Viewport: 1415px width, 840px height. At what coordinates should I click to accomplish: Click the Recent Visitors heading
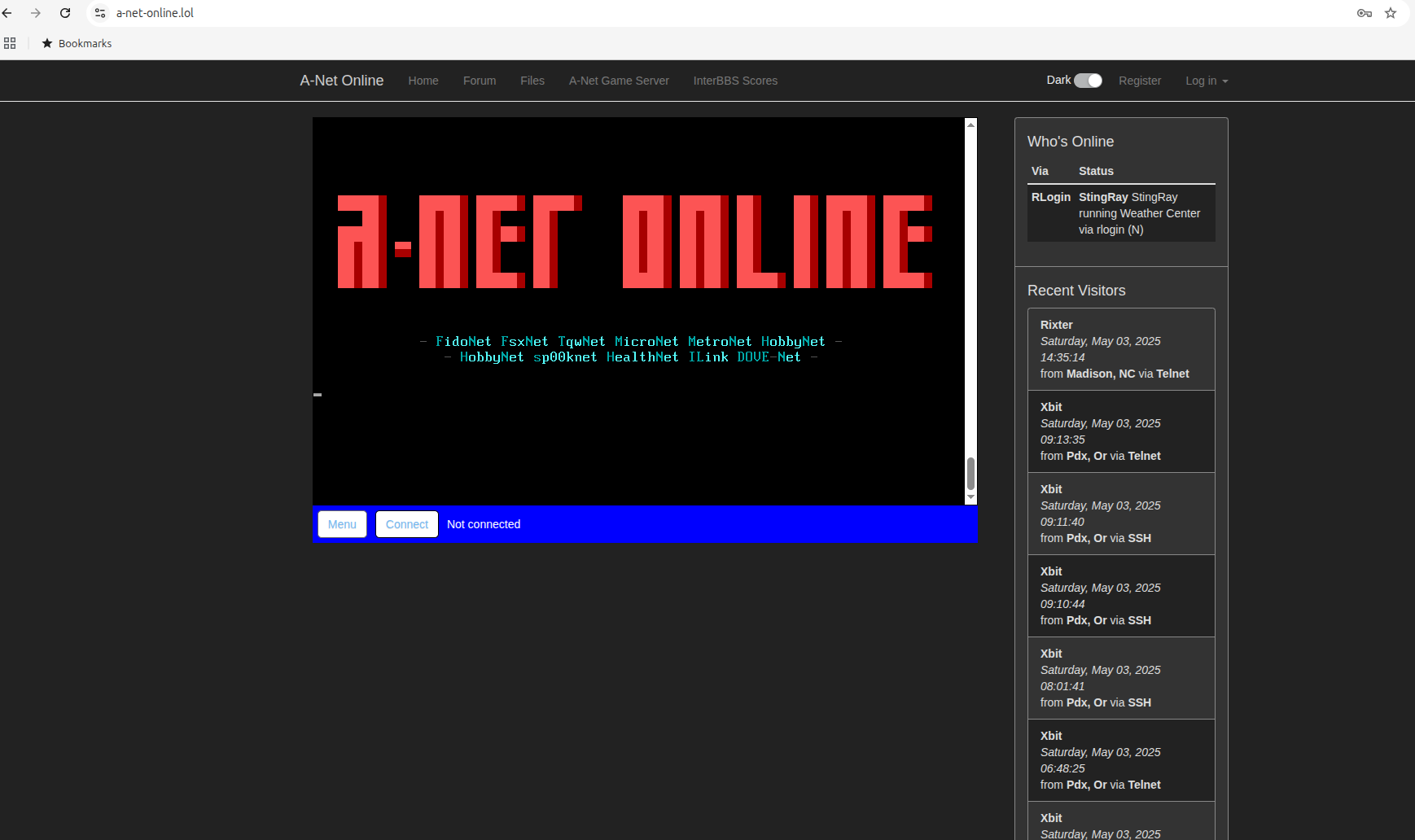pyautogui.click(x=1076, y=291)
